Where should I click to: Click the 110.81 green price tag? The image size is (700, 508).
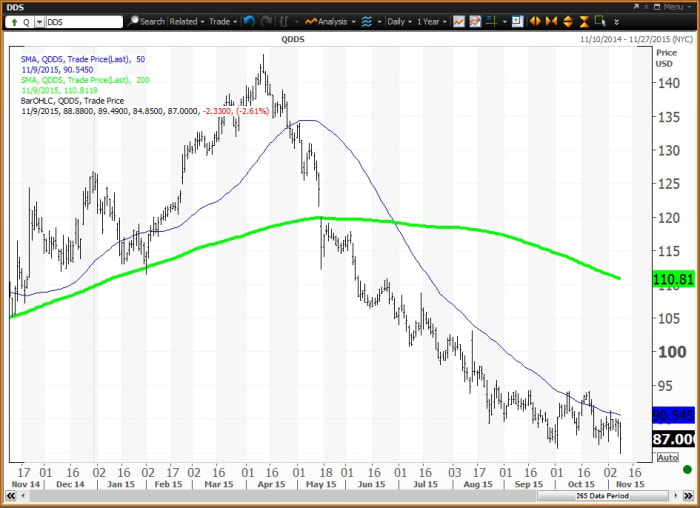click(x=673, y=279)
